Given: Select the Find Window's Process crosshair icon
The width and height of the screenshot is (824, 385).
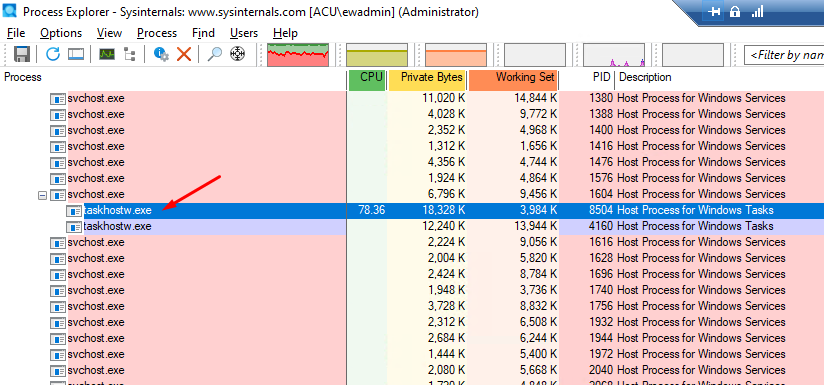Looking at the screenshot, I should pyautogui.click(x=238, y=54).
